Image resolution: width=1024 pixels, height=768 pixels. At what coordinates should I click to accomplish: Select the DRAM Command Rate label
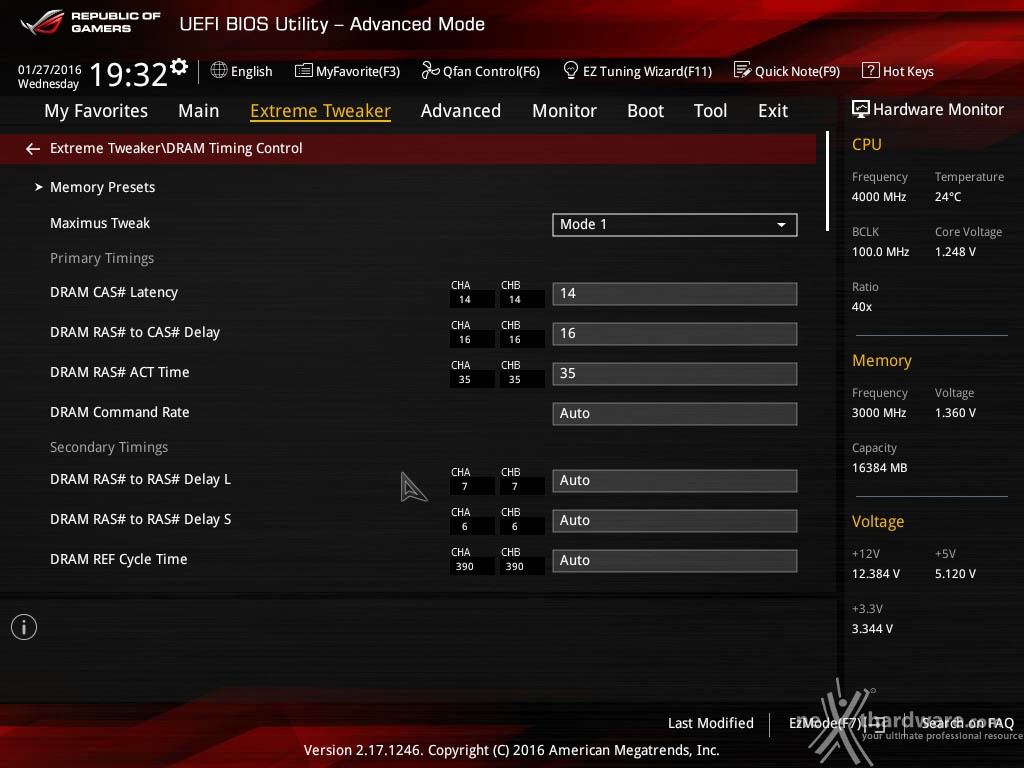[120, 412]
